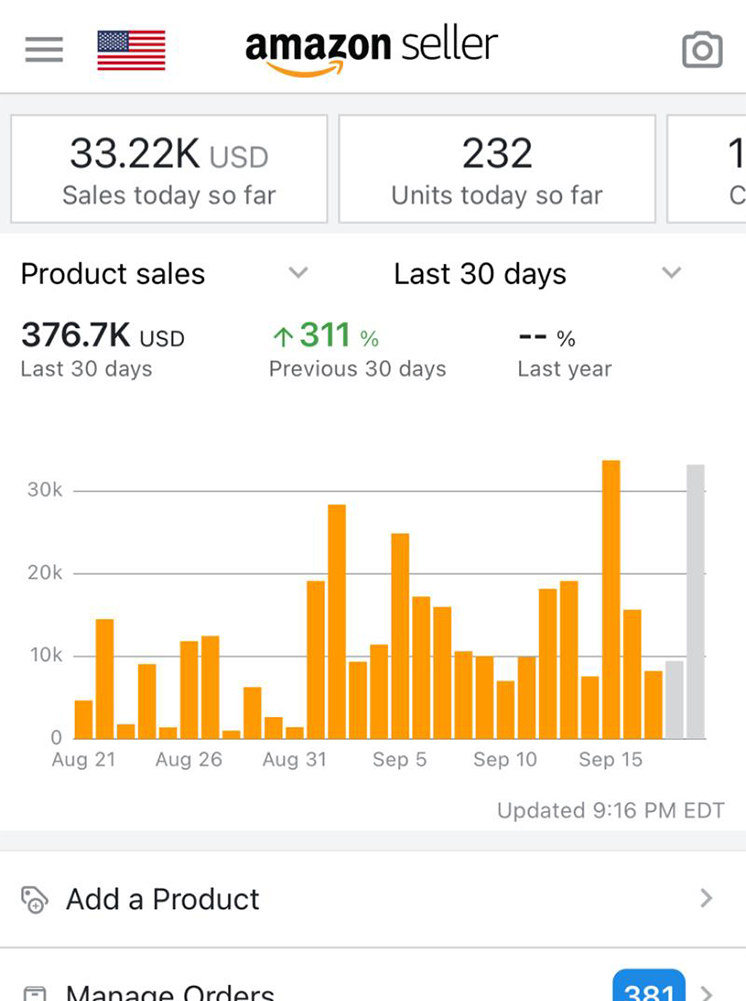Open the hamburger navigation menu
The image size is (746, 1001).
[44, 48]
